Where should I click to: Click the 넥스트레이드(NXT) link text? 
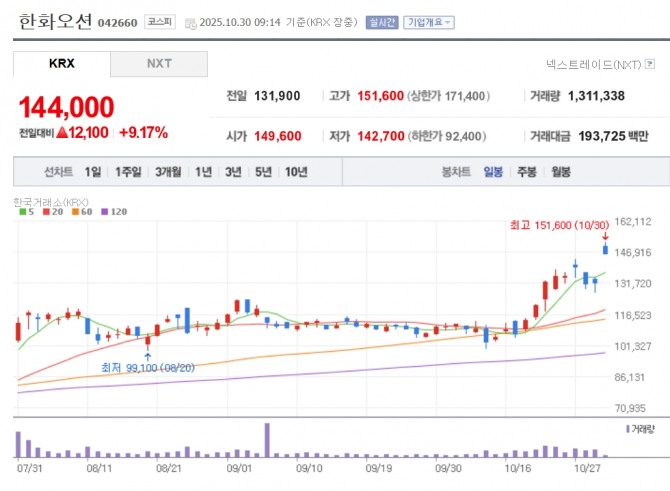[593, 65]
